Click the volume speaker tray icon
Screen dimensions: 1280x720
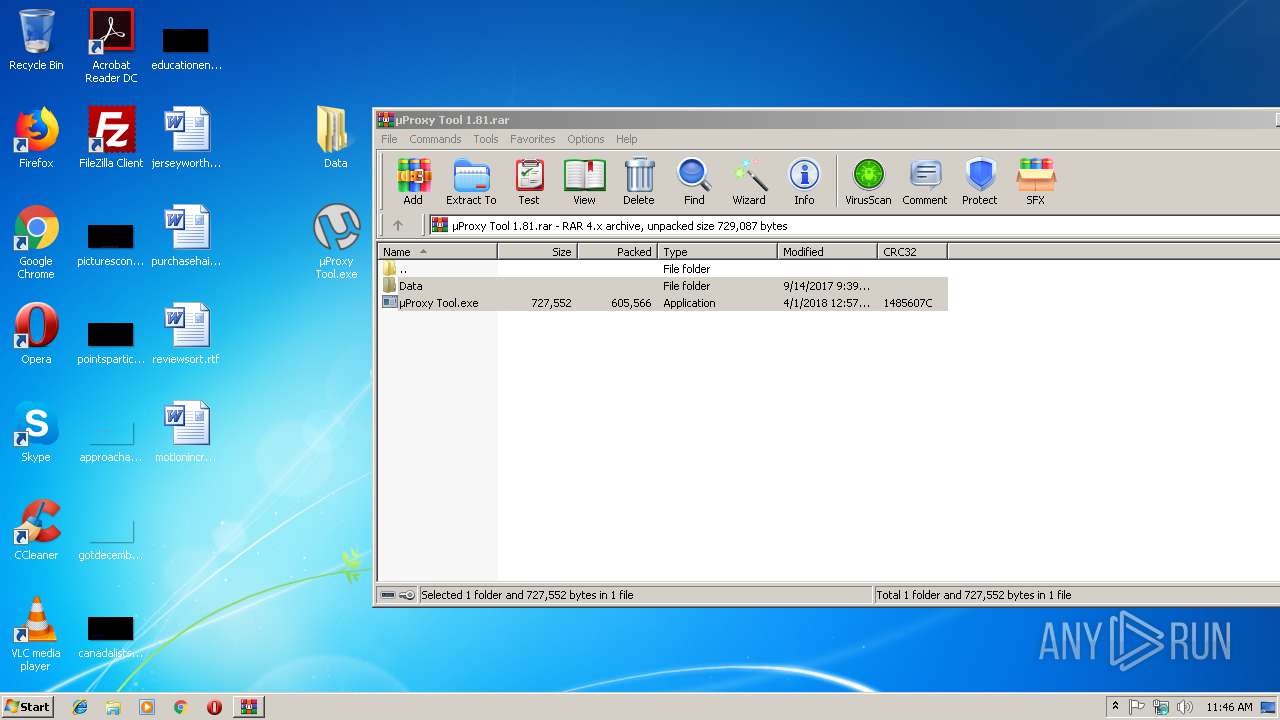(1185, 707)
